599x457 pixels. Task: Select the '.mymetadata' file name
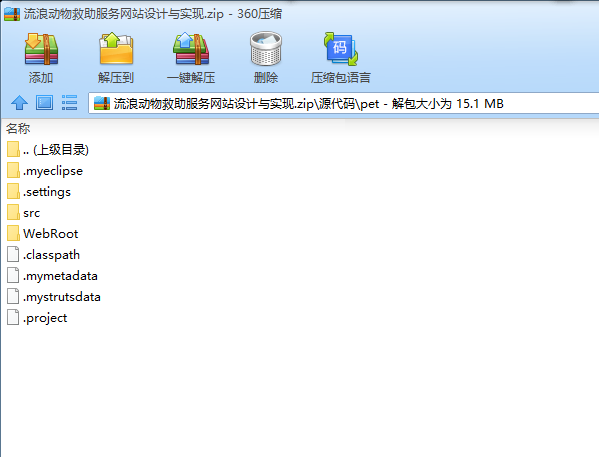coord(60,276)
